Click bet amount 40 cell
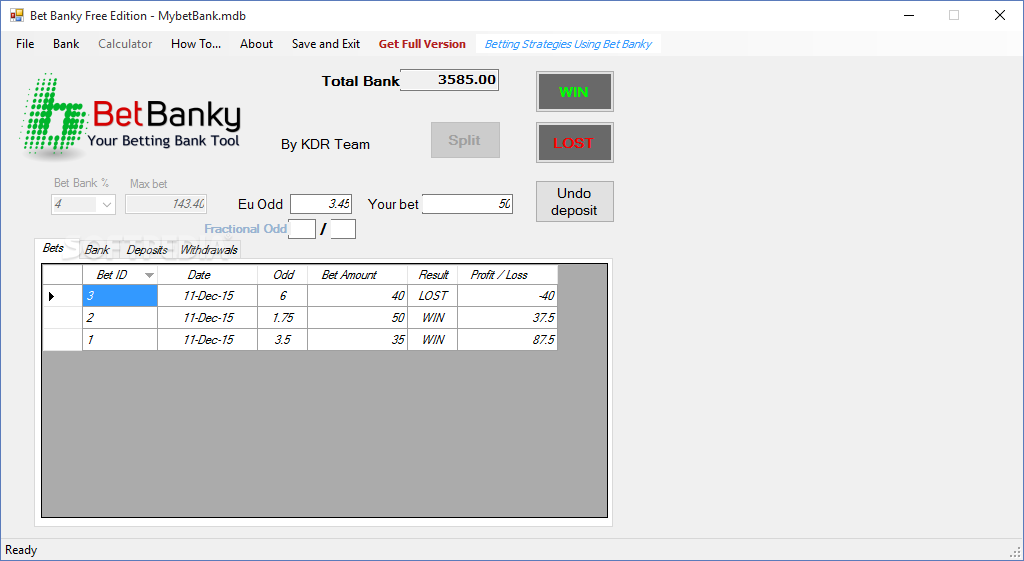 pos(357,296)
